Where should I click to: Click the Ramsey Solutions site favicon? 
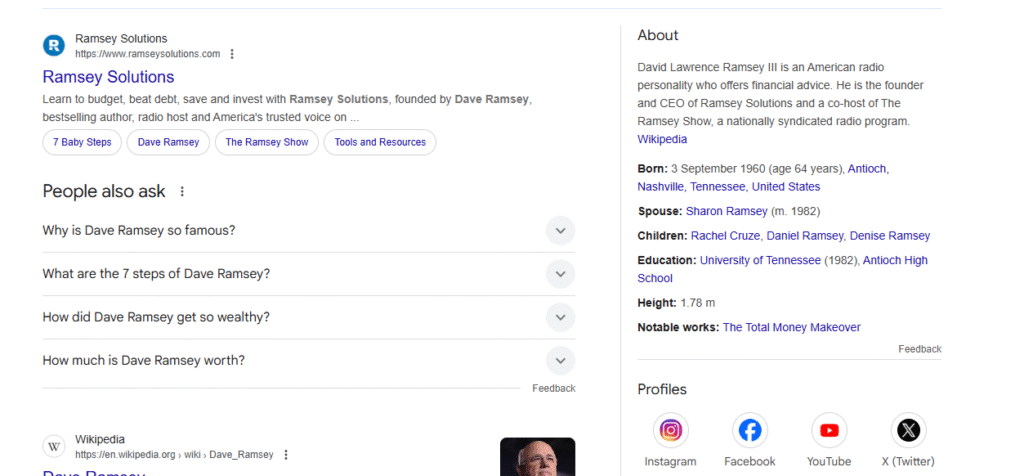(54, 45)
